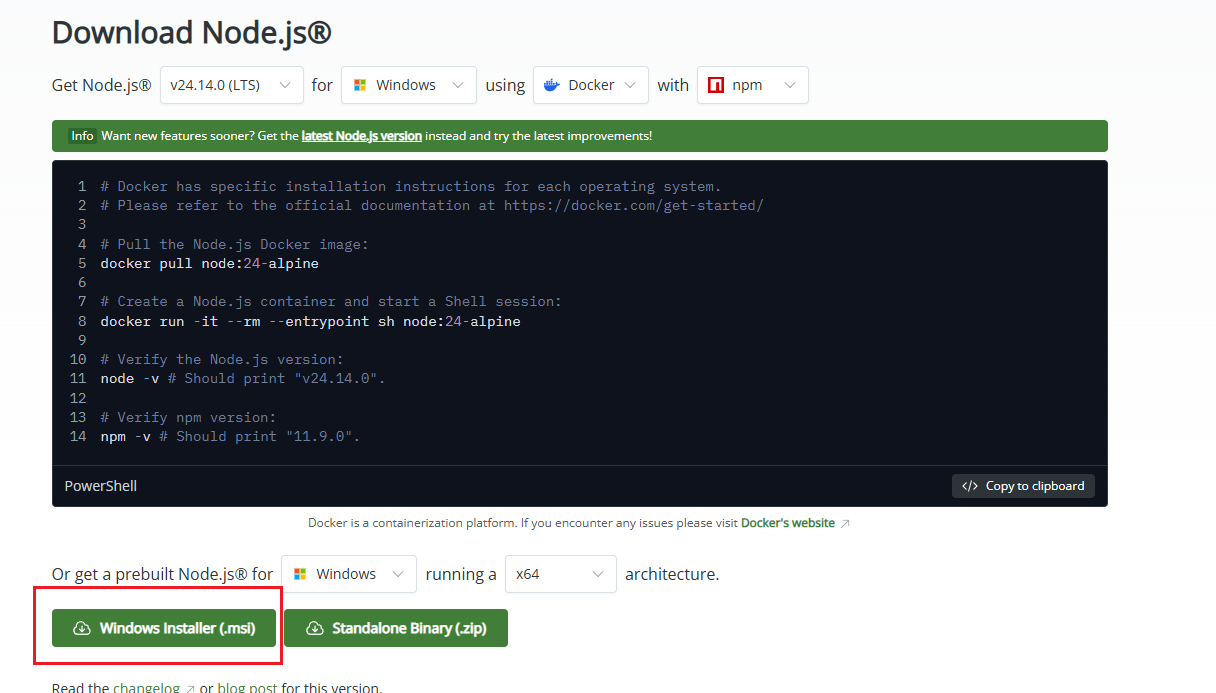1216x693 pixels.
Task: Click the docker.com/get-started URL comment line
Action: (x=432, y=206)
